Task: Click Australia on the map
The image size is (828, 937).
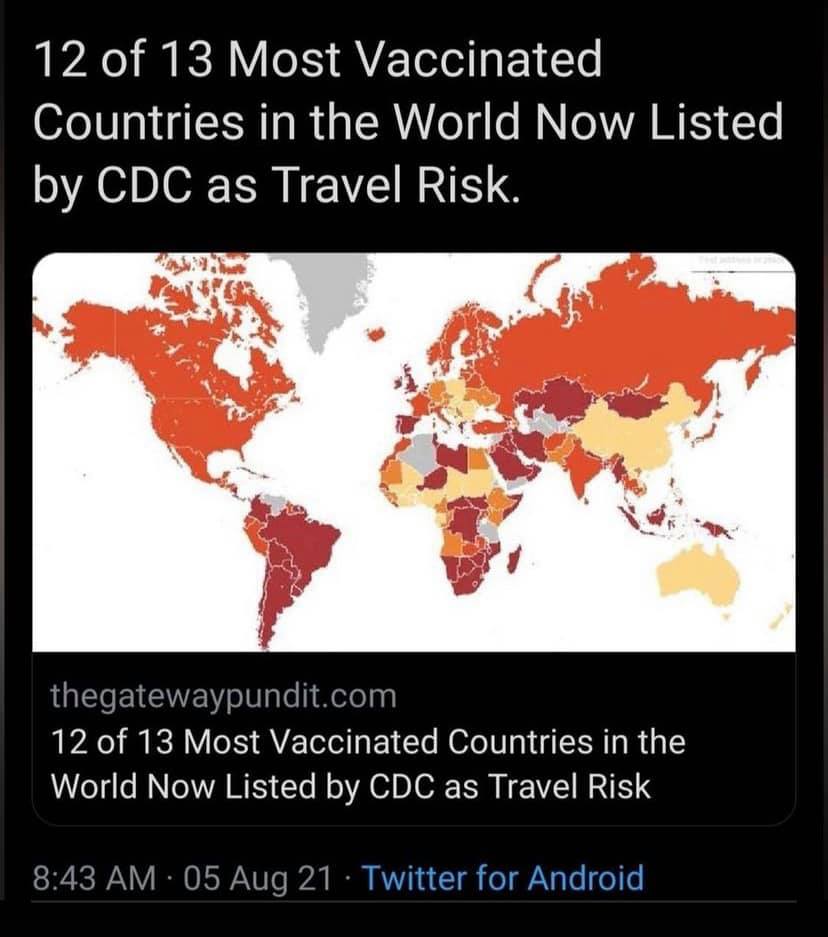Action: pyautogui.click(x=700, y=575)
